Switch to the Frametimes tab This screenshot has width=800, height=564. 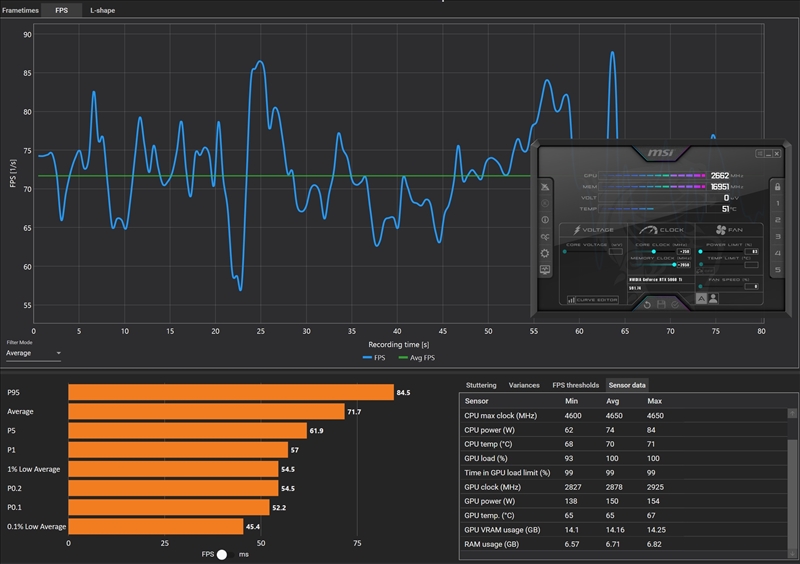pos(20,9)
